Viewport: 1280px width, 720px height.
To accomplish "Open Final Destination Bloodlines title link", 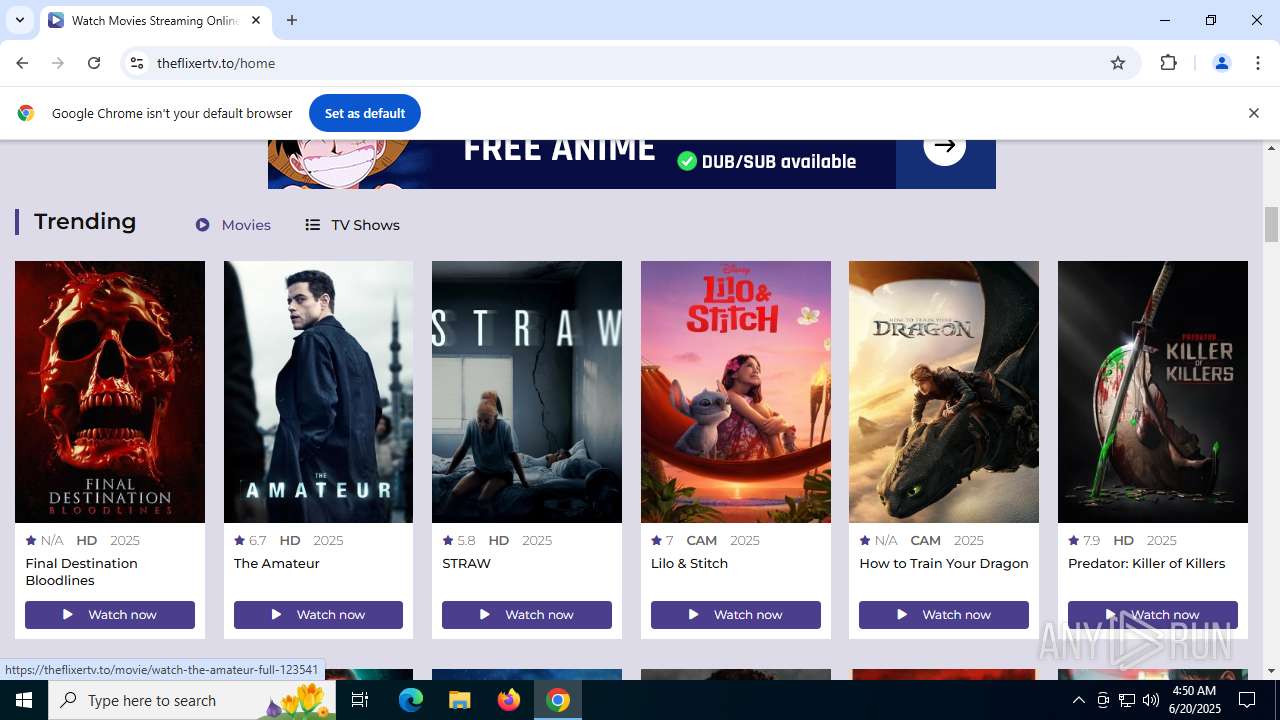I will (x=82, y=572).
